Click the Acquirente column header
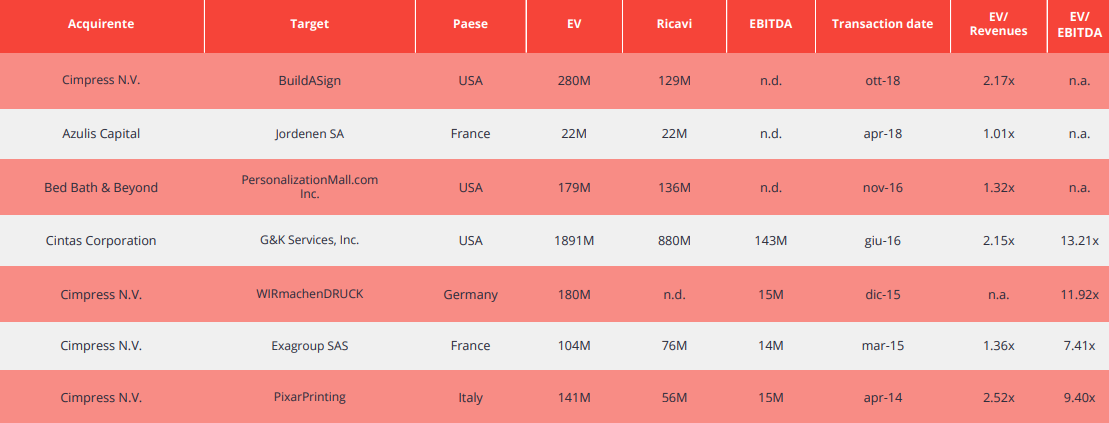 click(101, 24)
